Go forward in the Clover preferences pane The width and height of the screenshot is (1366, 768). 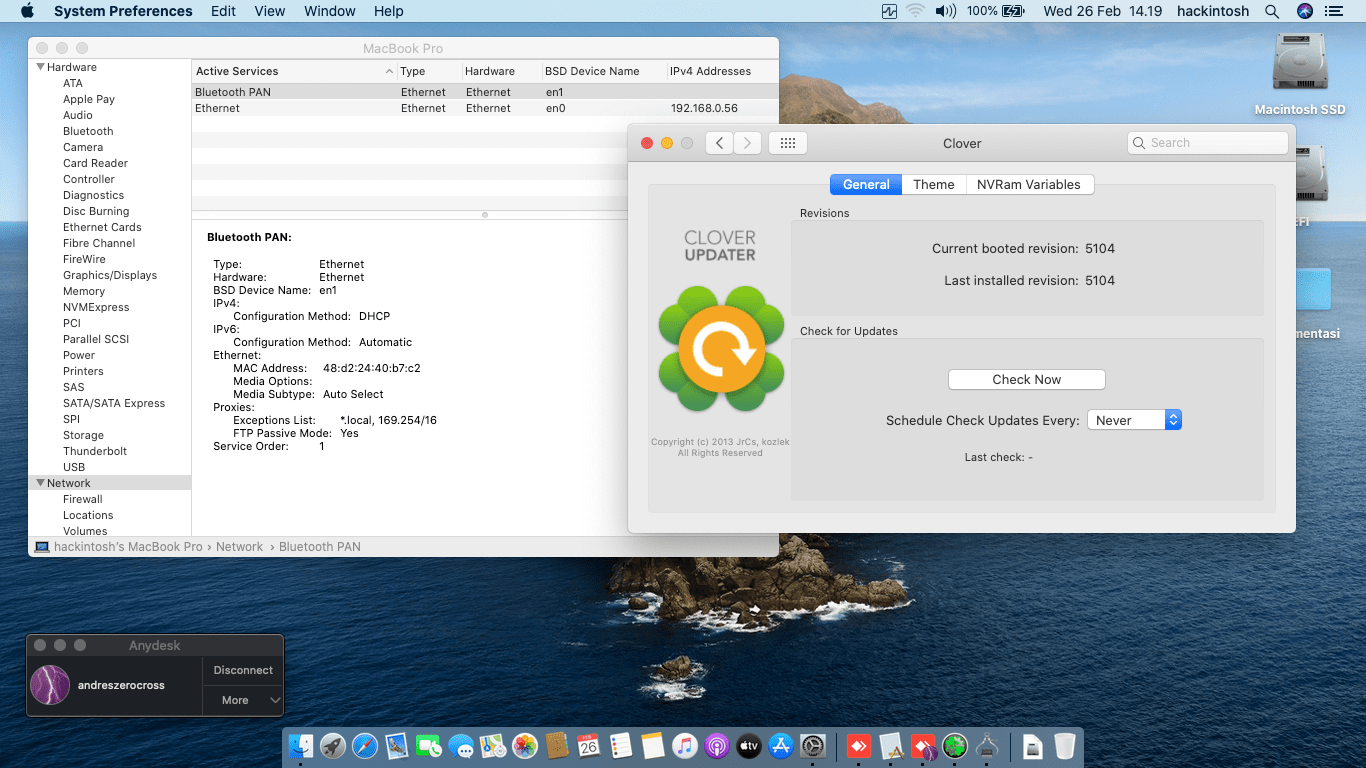[x=748, y=143]
